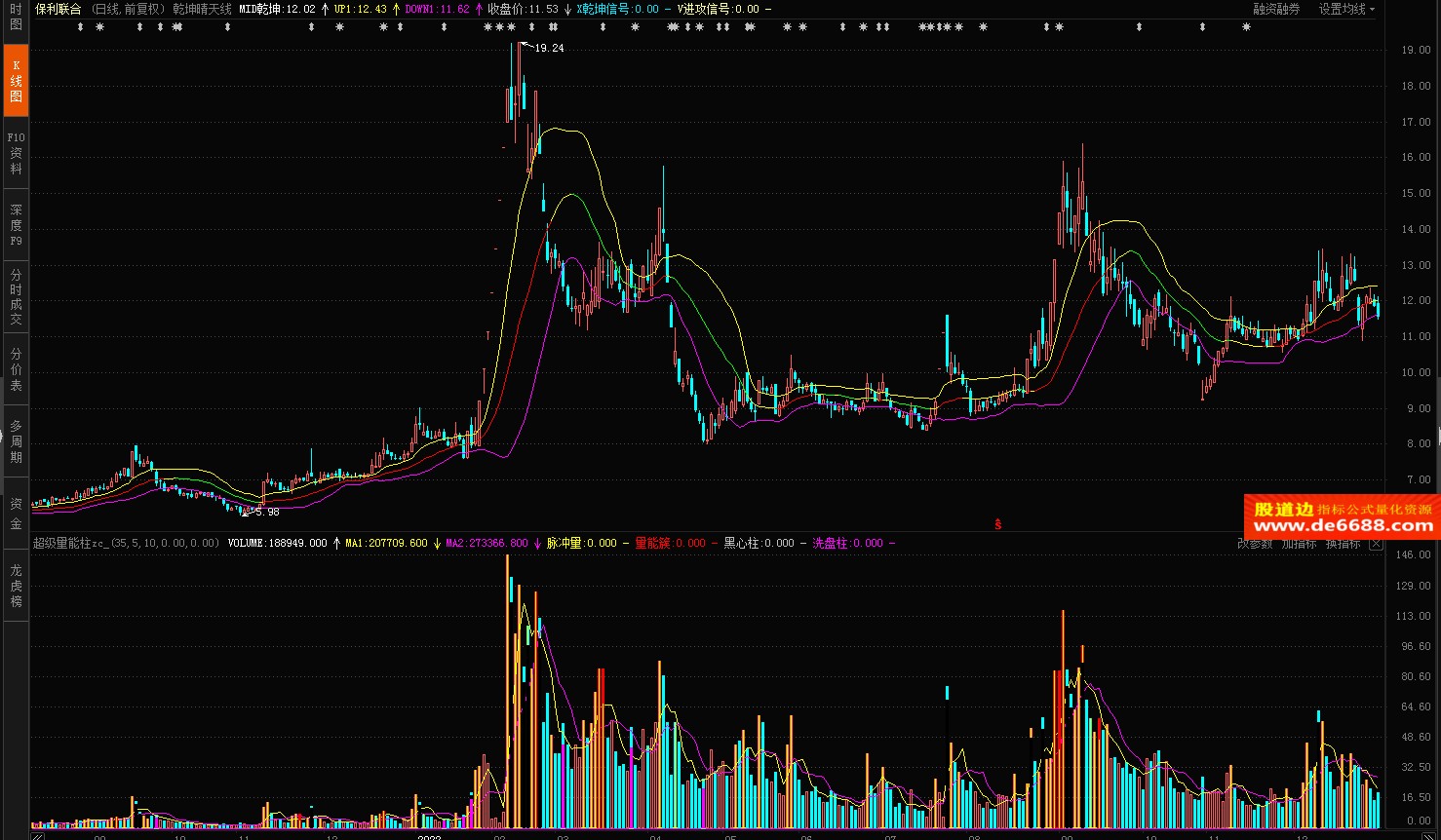
Task: Open 多周期 multi-period view
Action: (16, 441)
